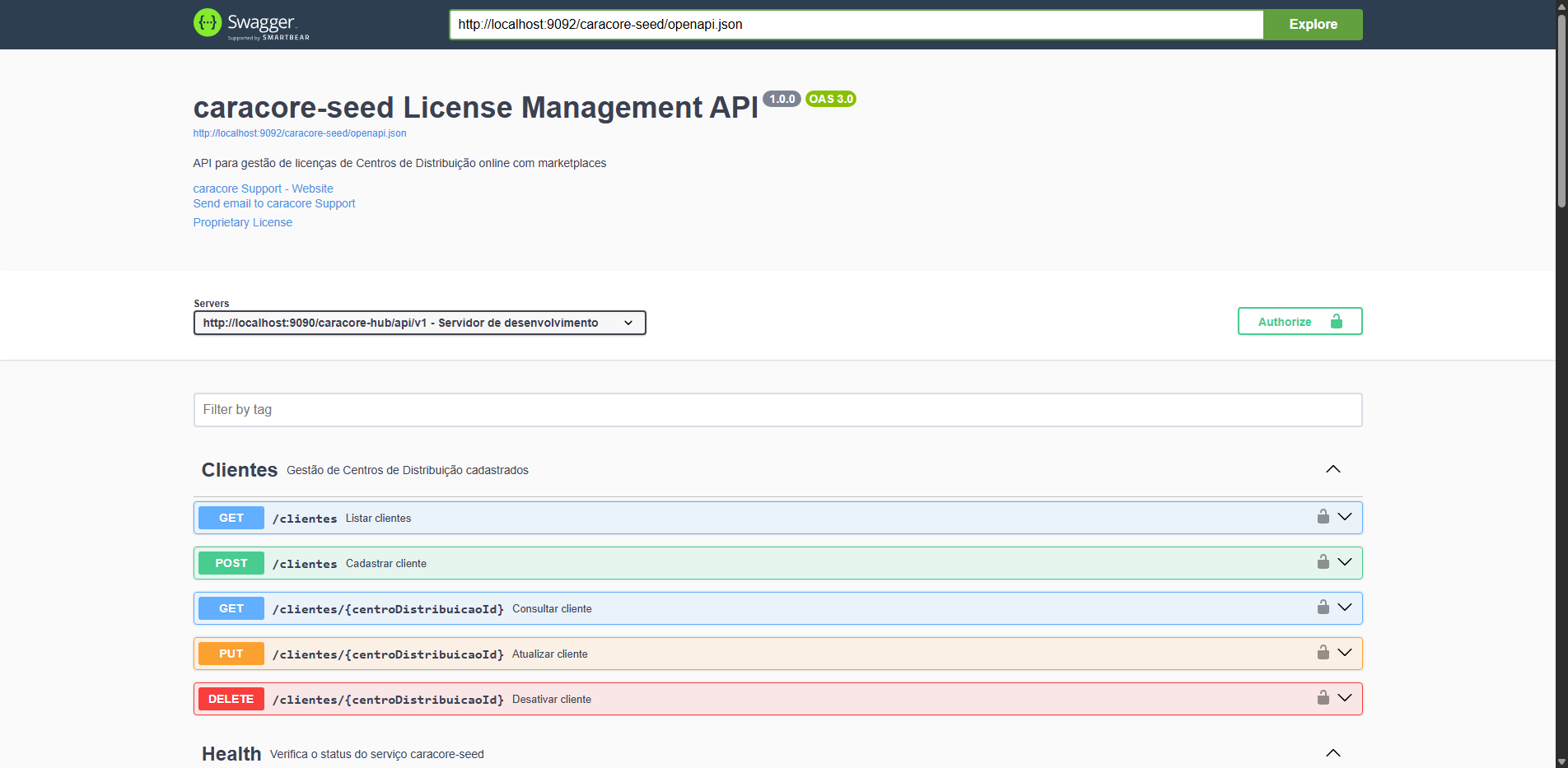Click the Swagger logo icon
Screen dimensions: 1568x768
click(x=208, y=23)
